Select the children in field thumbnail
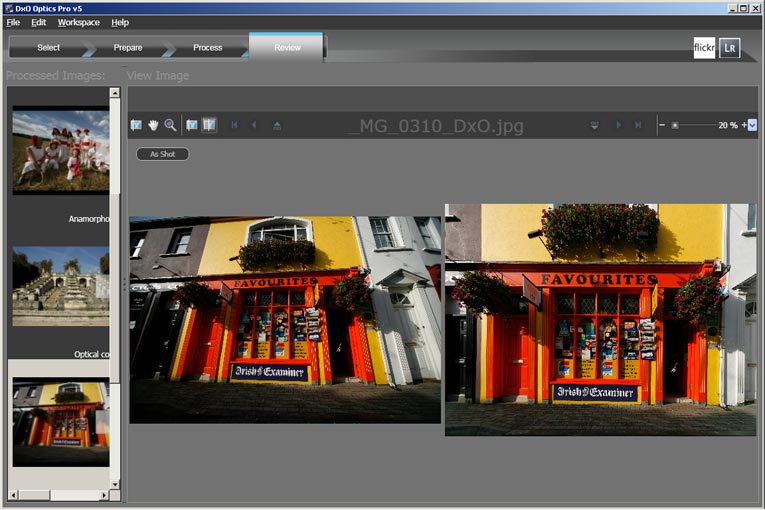 pos(61,150)
